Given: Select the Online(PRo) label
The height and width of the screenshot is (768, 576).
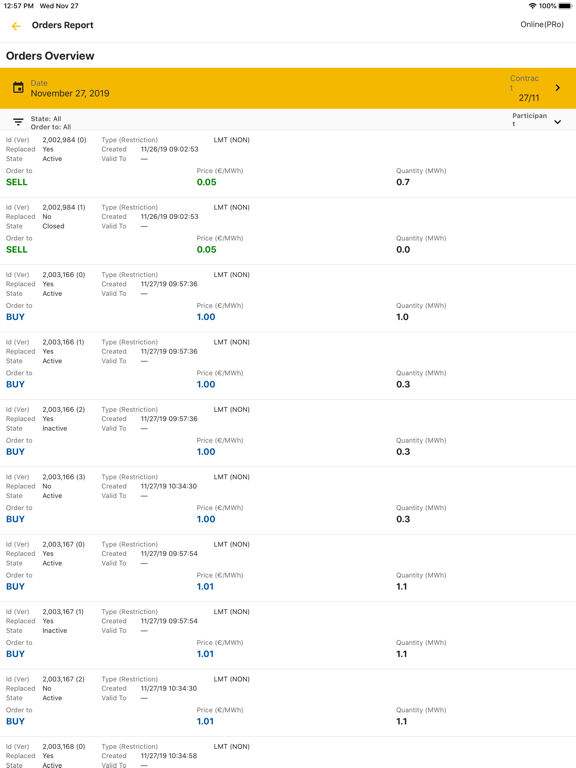Looking at the screenshot, I should point(542,24).
